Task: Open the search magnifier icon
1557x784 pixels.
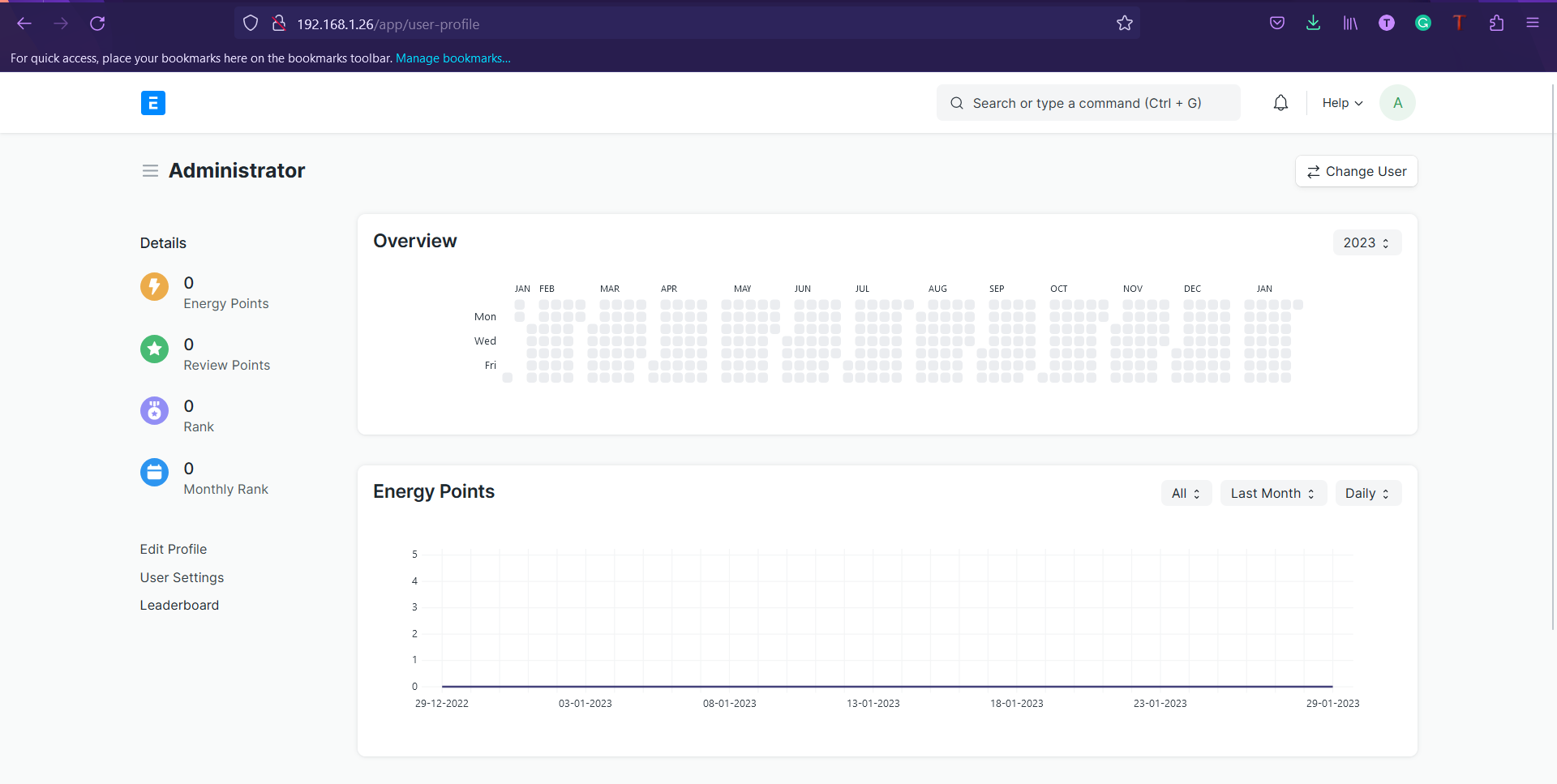Action: 957,103
